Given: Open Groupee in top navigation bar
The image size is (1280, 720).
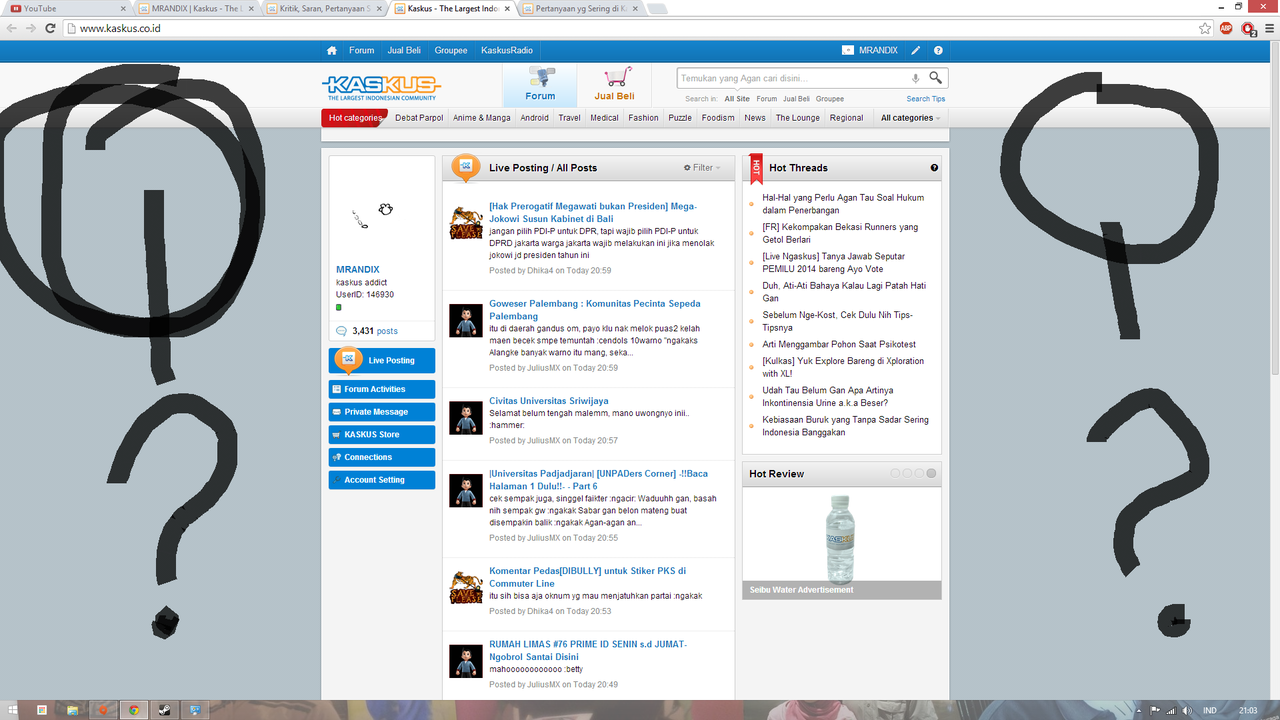Looking at the screenshot, I should 451,50.
